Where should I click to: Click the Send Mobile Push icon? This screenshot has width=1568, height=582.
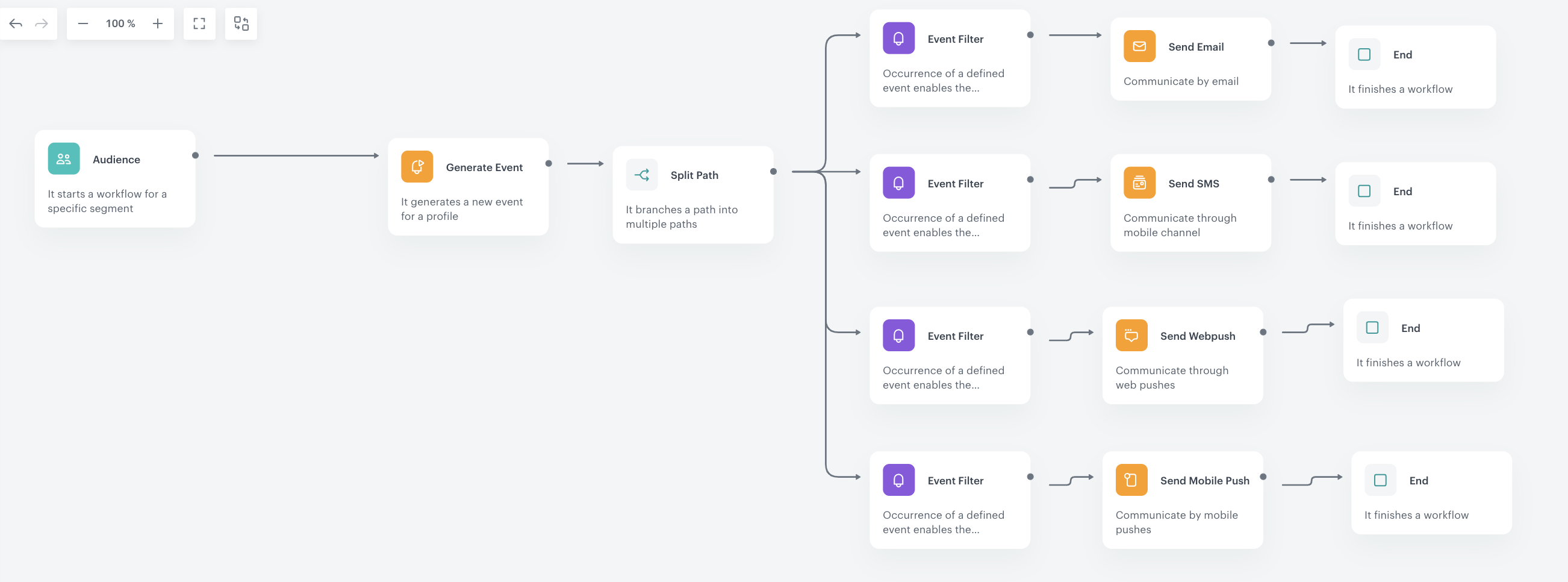(1131, 480)
